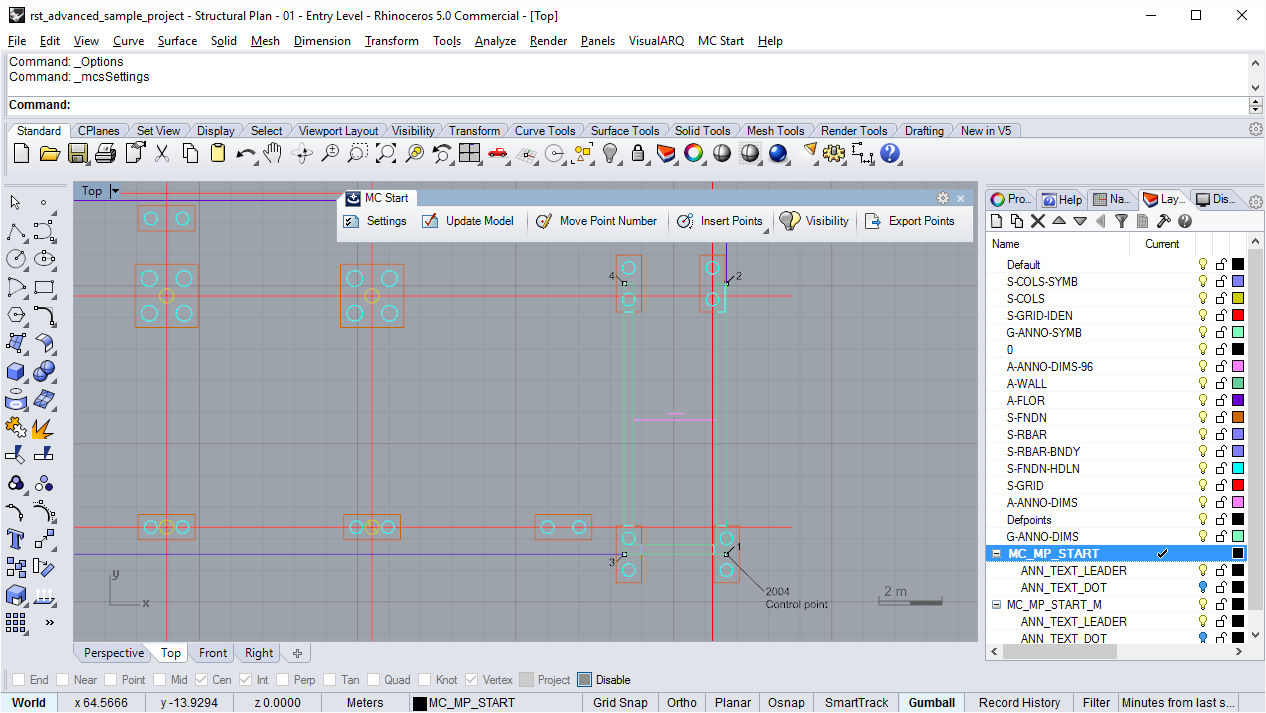Turn on the ANN_TEXT_DOT layer bulb under MC_MP_START
1266x713 pixels.
pyautogui.click(x=1203, y=588)
